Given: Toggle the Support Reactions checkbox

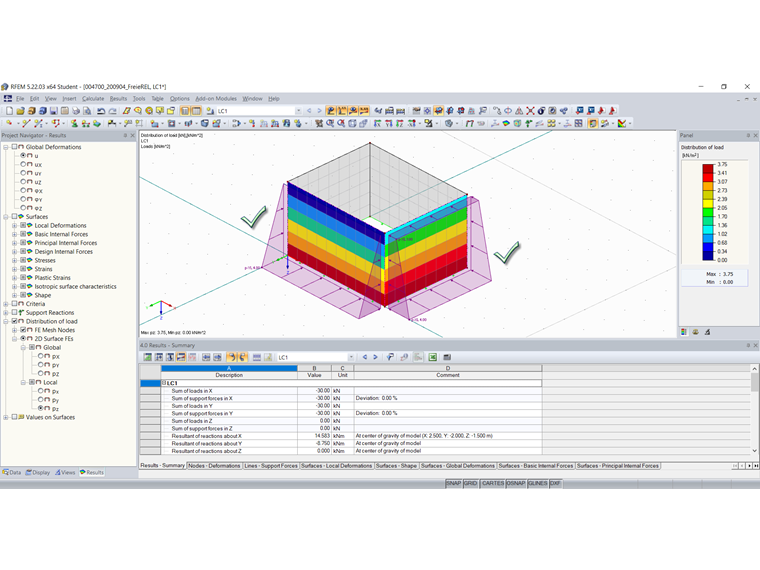Looking at the screenshot, I should pos(14,313).
